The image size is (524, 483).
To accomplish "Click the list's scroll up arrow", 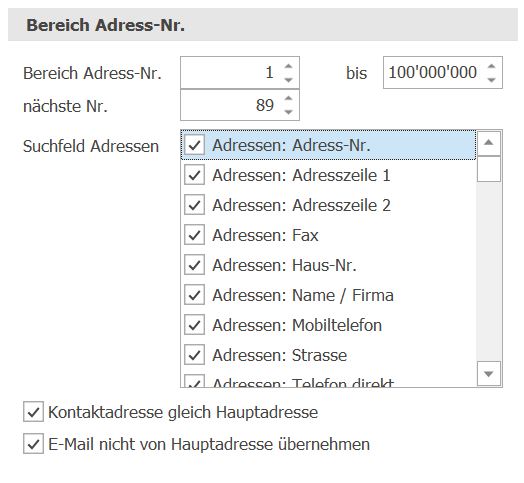I will click(x=489, y=143).
